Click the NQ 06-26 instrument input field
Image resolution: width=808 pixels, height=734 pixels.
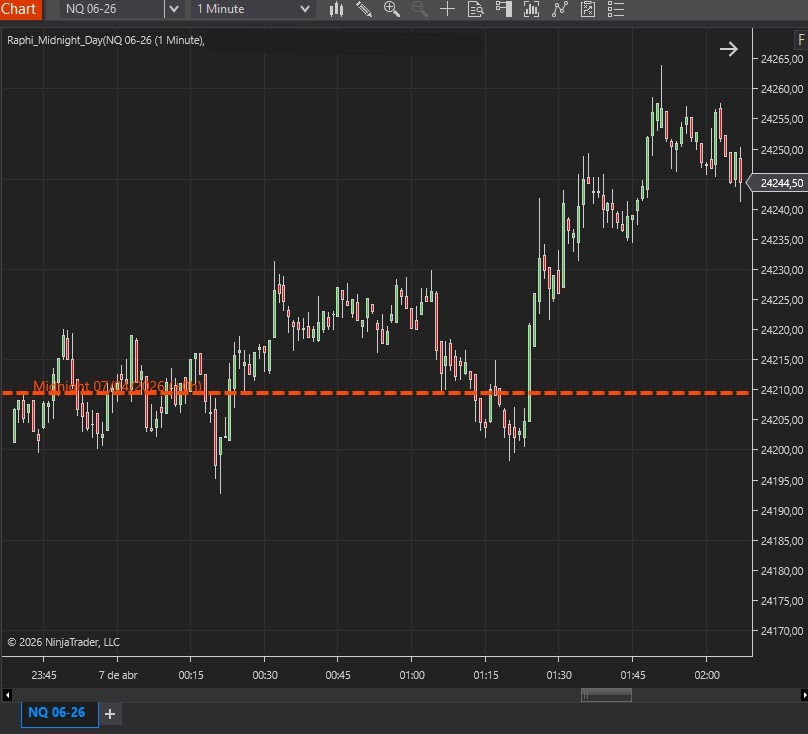pos(110,9)
